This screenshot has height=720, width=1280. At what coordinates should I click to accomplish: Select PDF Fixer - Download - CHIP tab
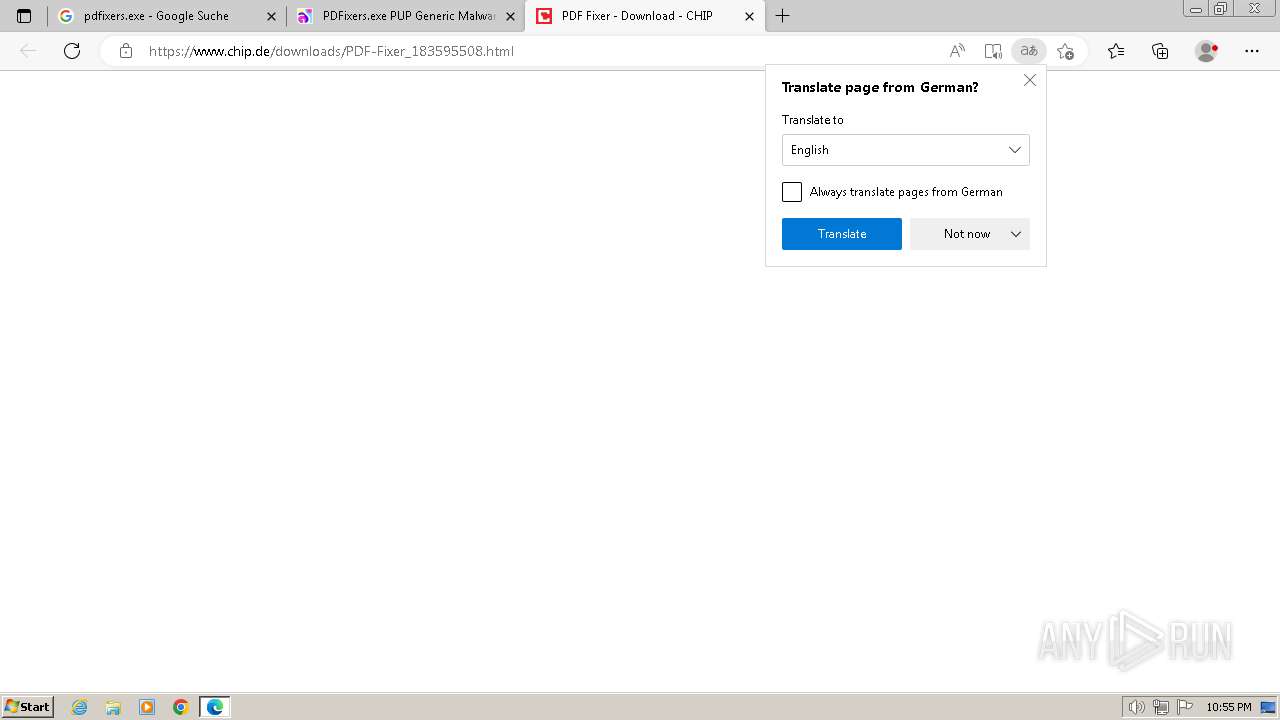pos(645,16)
